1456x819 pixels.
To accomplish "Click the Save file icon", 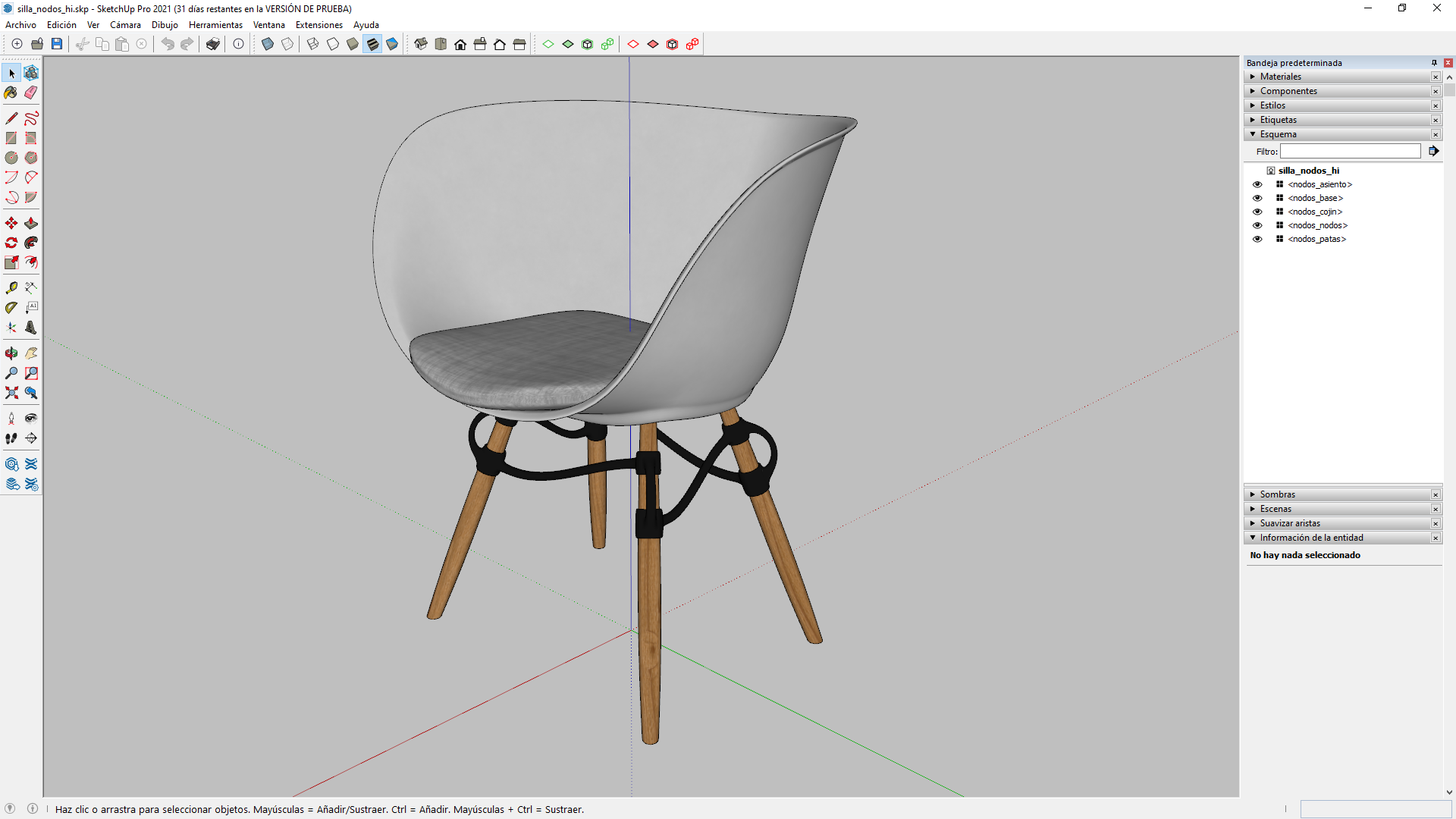I will (57, 44).
